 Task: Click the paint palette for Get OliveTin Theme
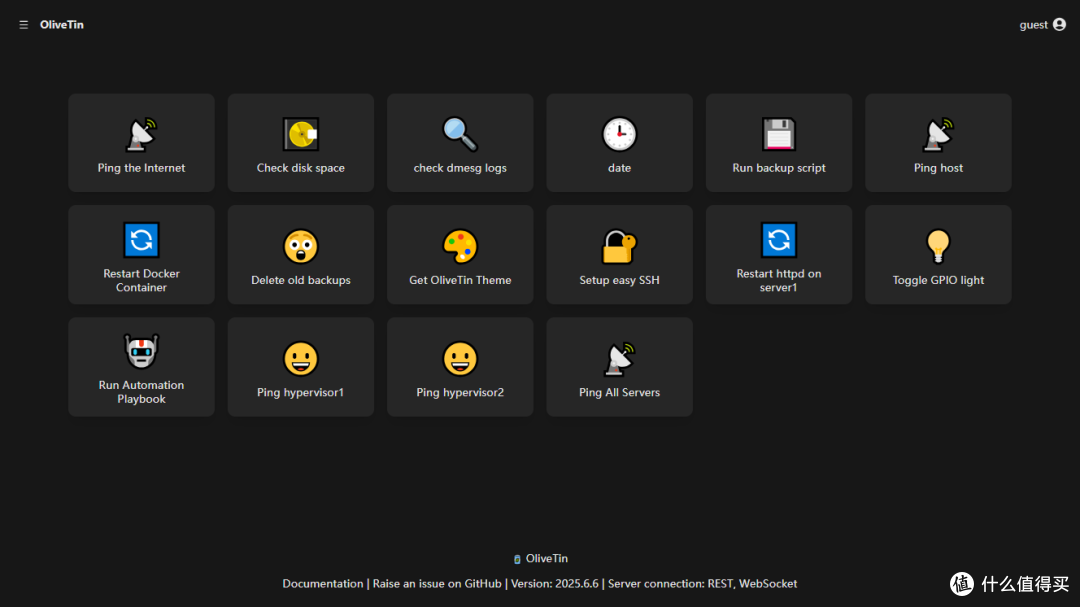460,246
